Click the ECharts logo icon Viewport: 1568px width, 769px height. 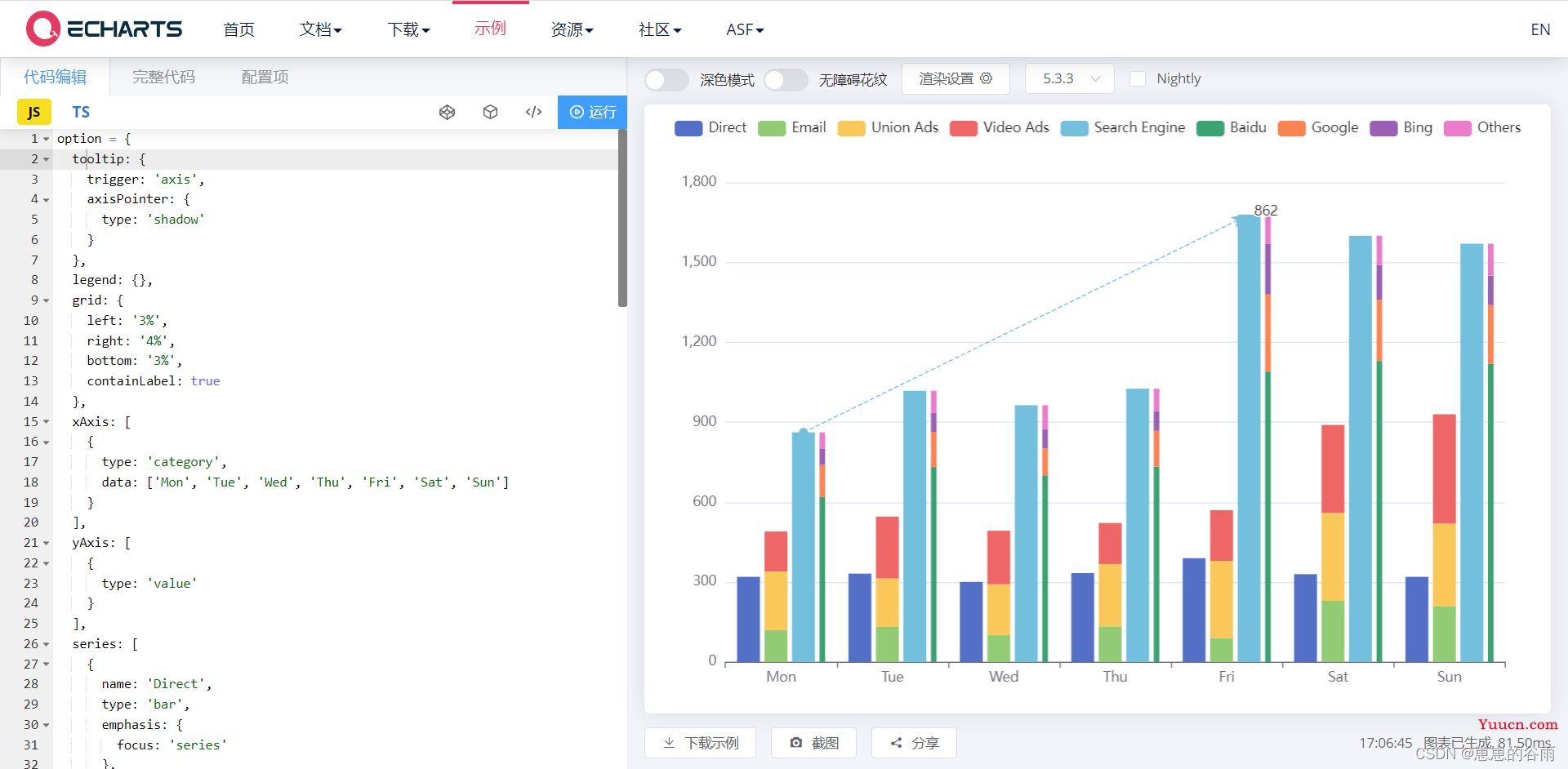42,29
